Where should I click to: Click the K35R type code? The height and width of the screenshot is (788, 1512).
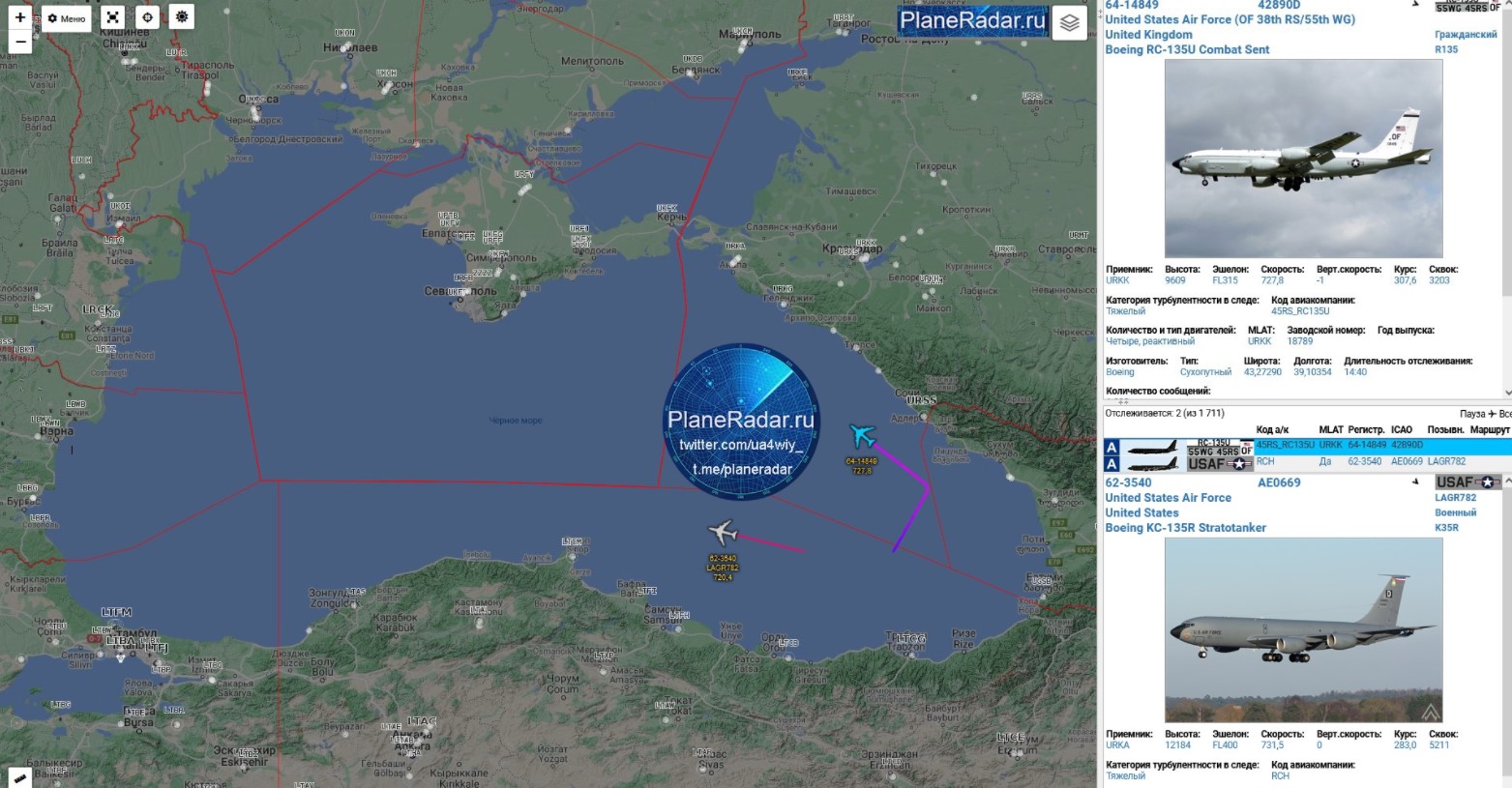1446,528
